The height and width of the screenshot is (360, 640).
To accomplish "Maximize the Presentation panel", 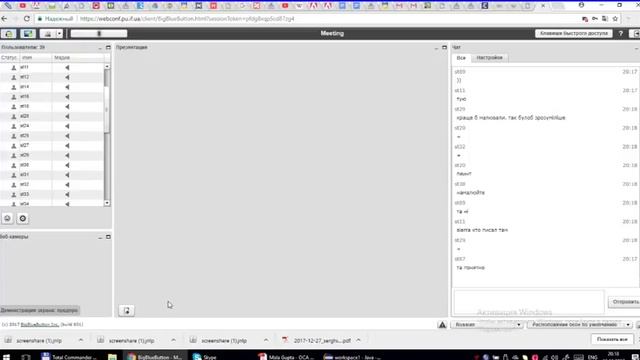I will pos(444,48).
